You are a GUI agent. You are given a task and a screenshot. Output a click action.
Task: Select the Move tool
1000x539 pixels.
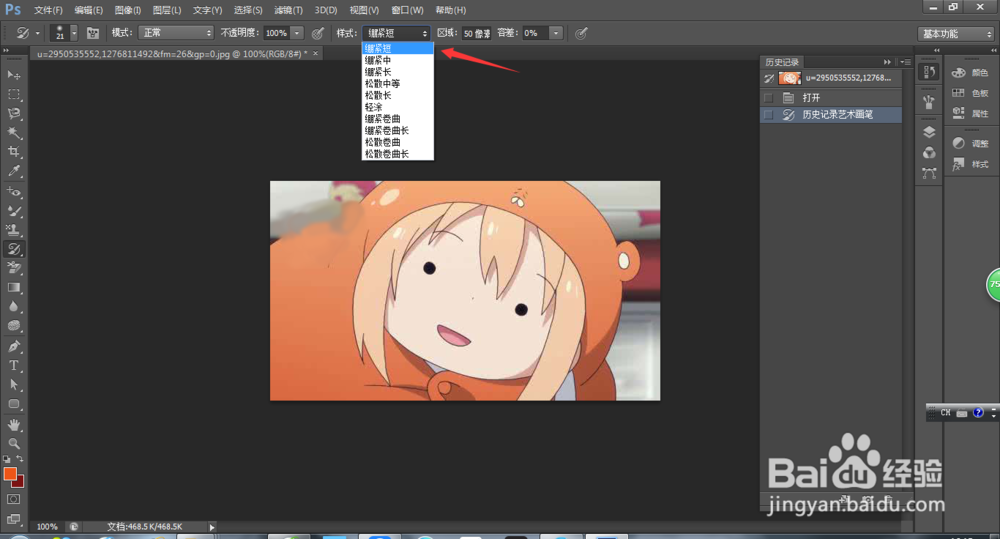point(13,75)
